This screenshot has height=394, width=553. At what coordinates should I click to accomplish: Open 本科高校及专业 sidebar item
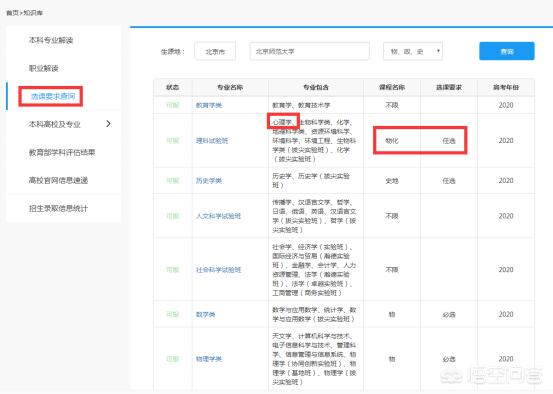55,124
